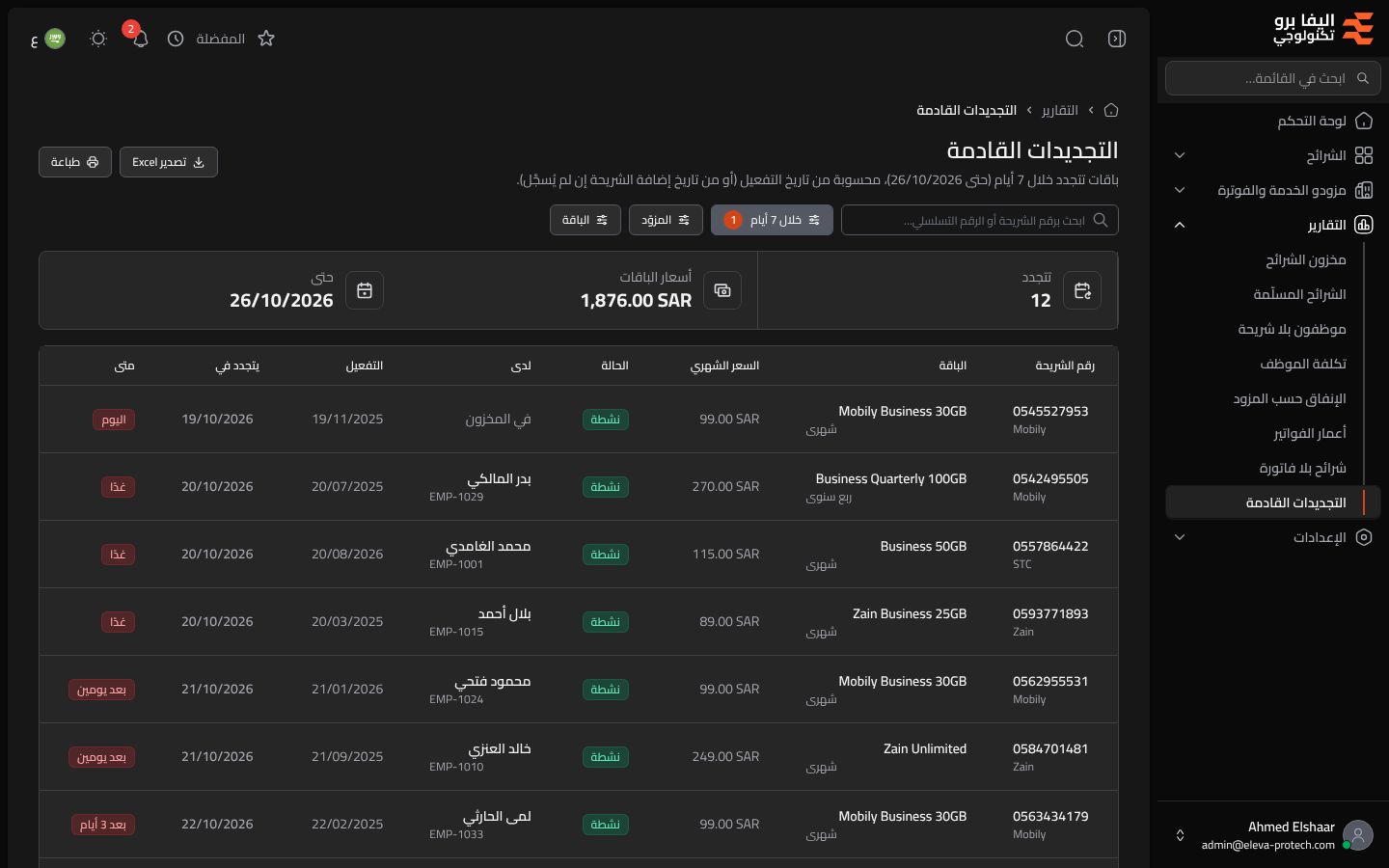Collapse التقارير section chevron
This screenshot has height=868, width=1389.
1180,225
